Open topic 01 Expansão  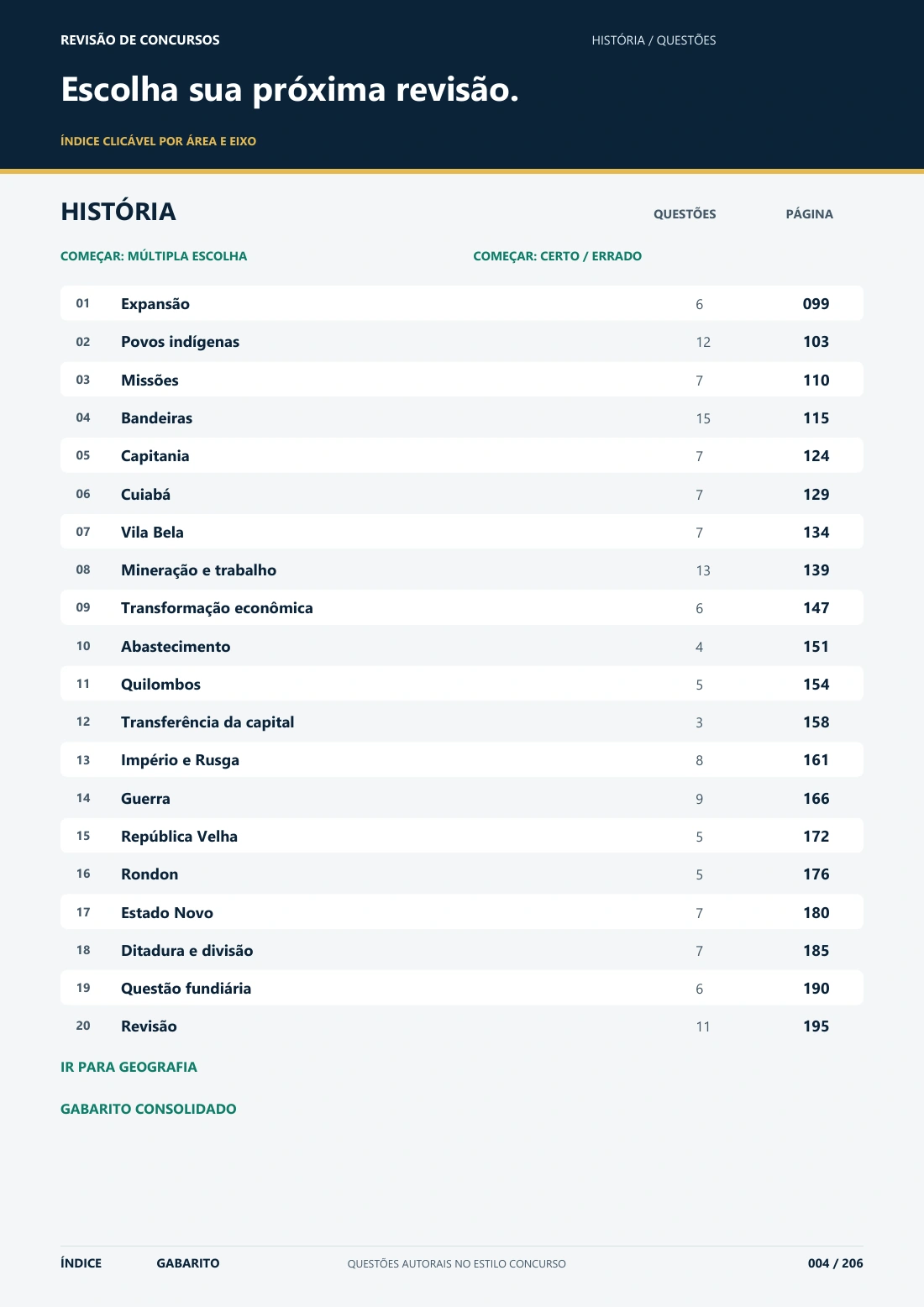coord(462,303)
